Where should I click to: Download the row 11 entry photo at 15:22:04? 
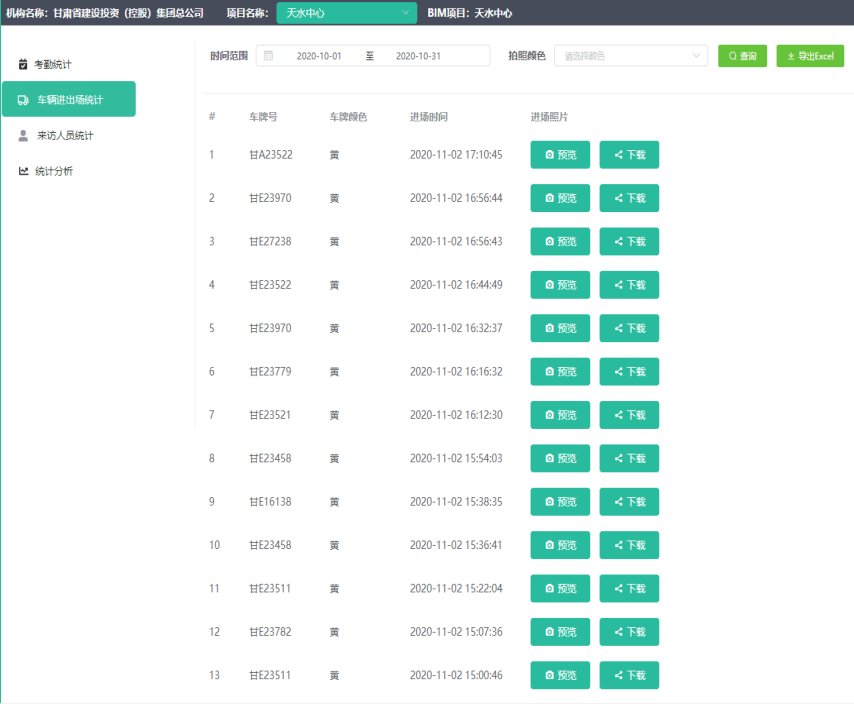point(629,588)
